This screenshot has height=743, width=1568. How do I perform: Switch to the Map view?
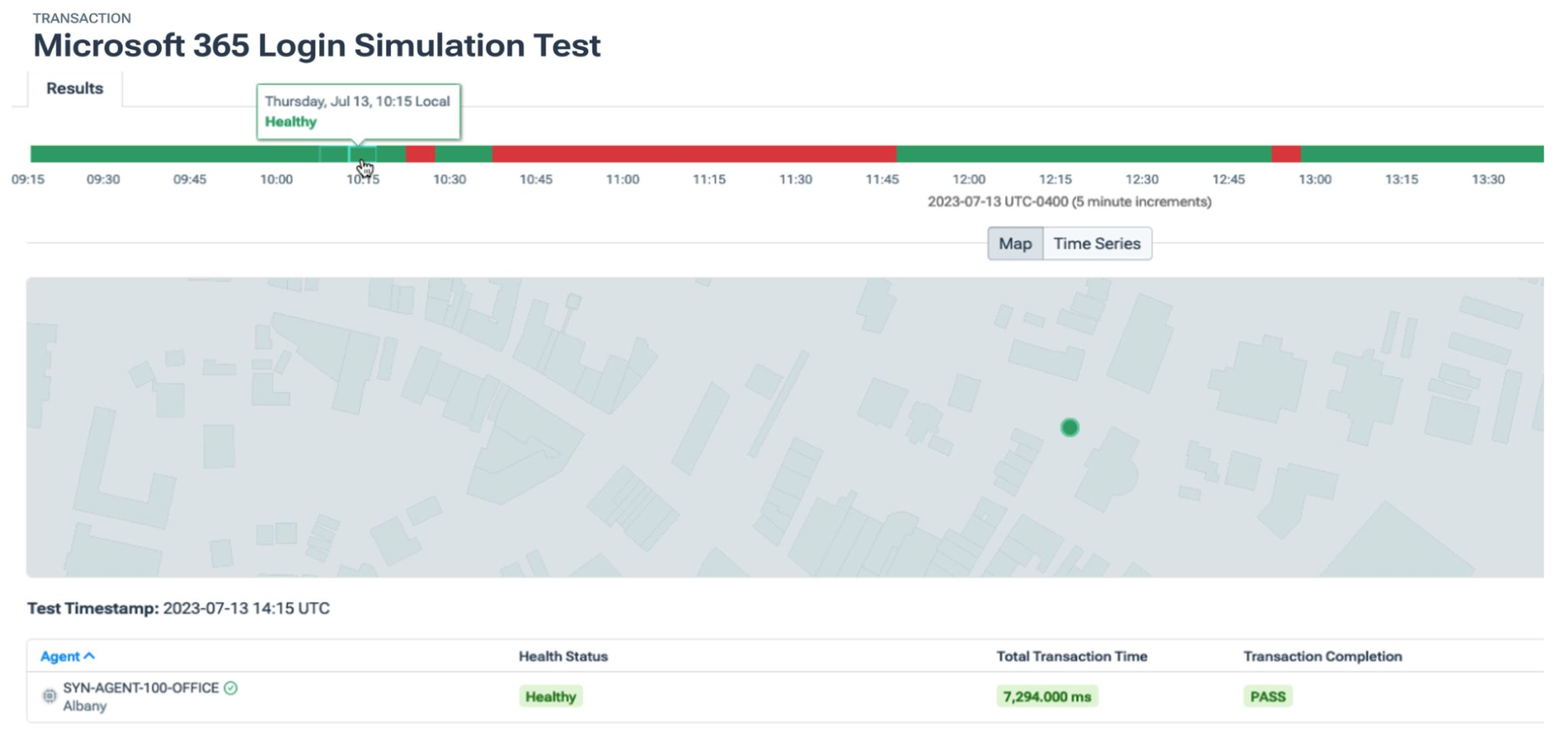[1015, 244]
